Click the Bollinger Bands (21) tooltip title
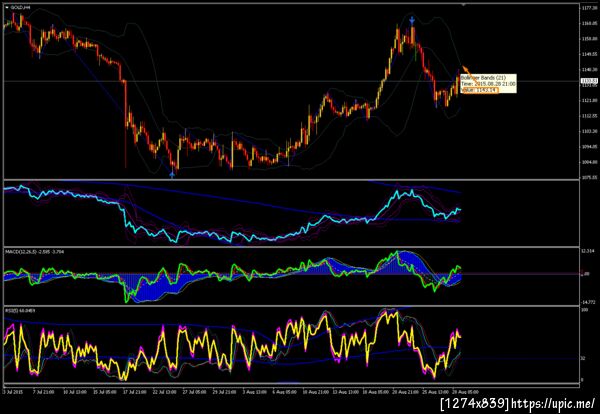The height and width of the screenshot is (414, 600). click(483, 78)
